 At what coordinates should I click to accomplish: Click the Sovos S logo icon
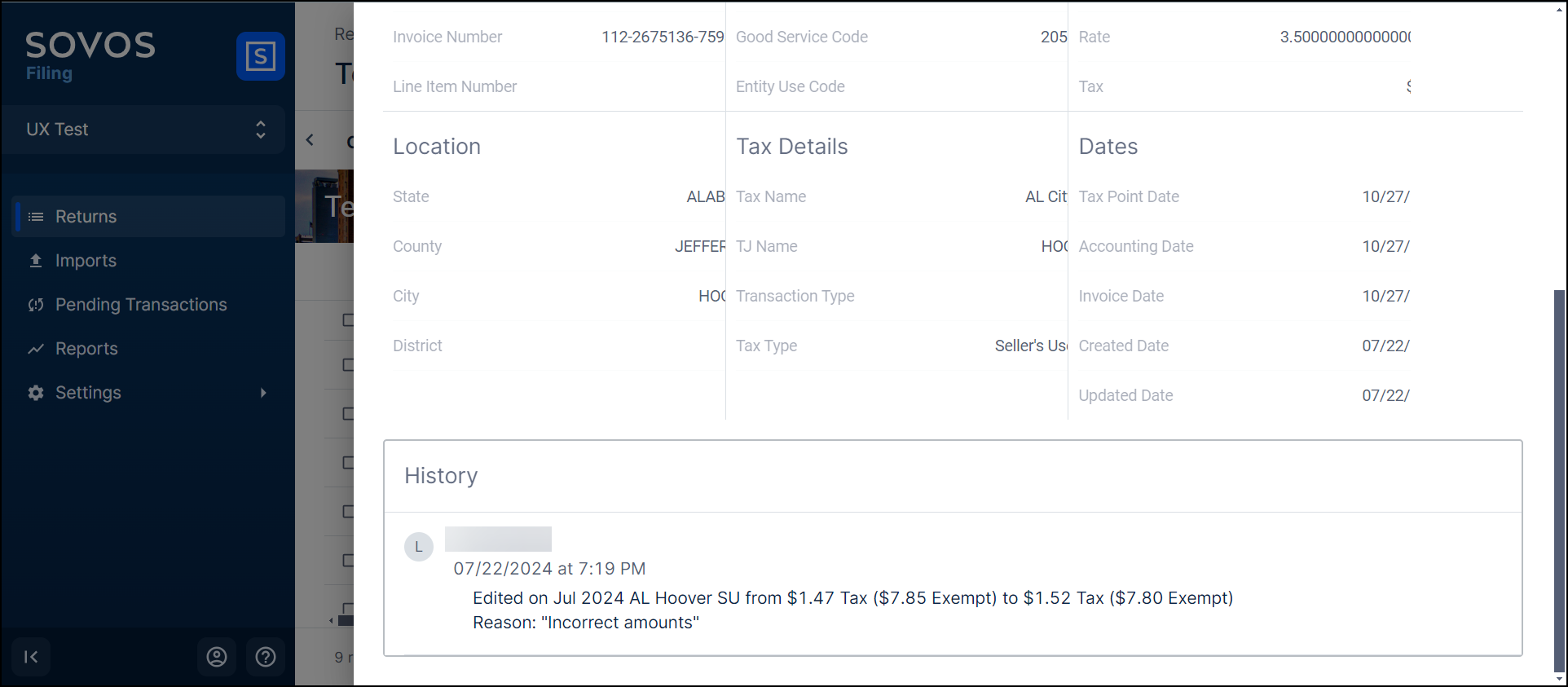click(260, 56)
